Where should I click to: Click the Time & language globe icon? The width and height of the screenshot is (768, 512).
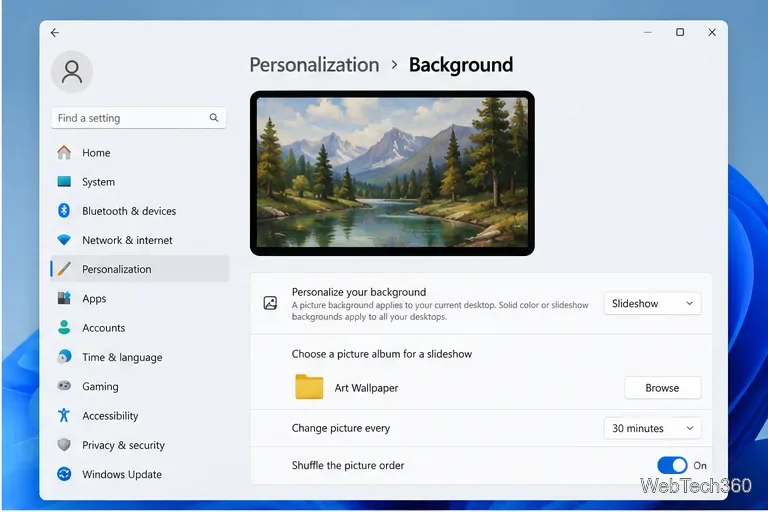pyautogui.click(x=64, y=357)
